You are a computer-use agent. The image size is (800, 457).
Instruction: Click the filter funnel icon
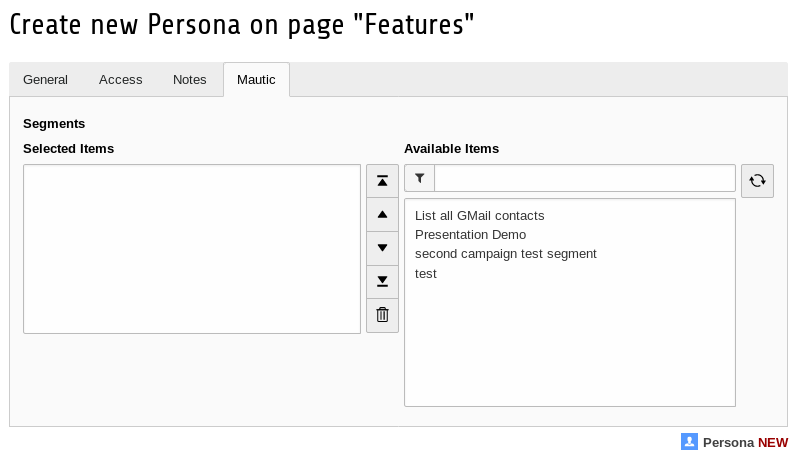tap(420, 178)
